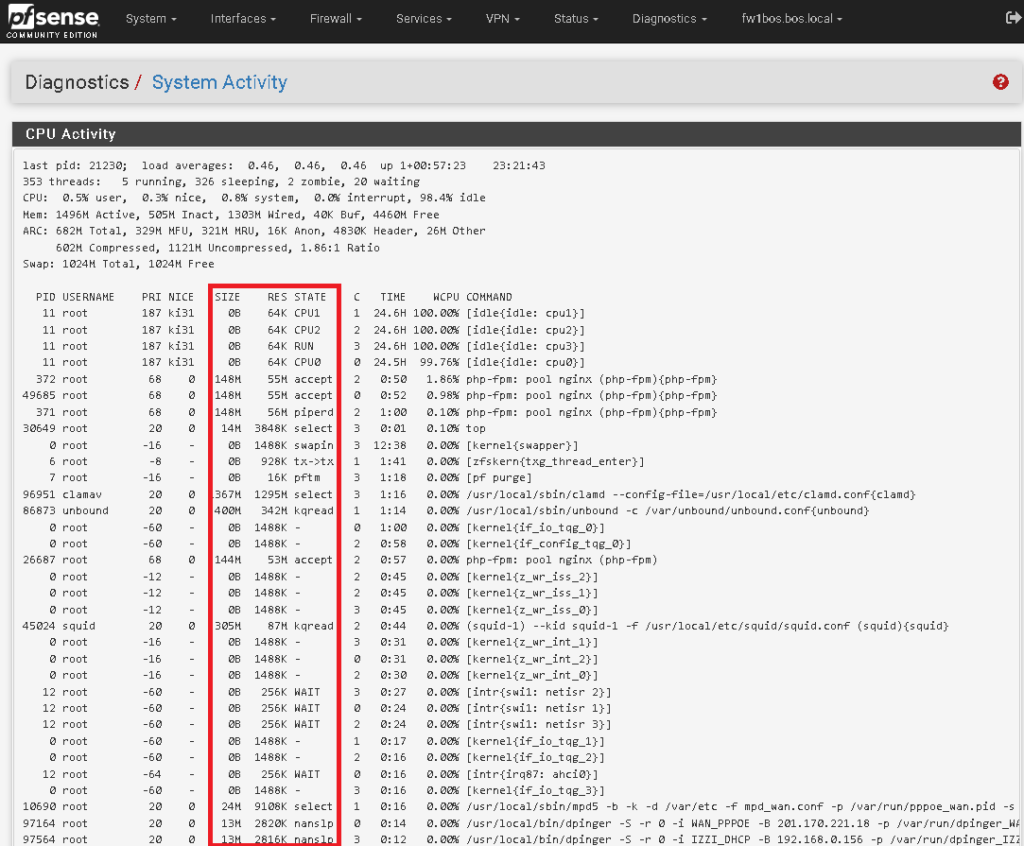Viewport: 1024px width, 846px height.
Task: Open the red help question-mark icon
Action: [x=1000, y=82]
